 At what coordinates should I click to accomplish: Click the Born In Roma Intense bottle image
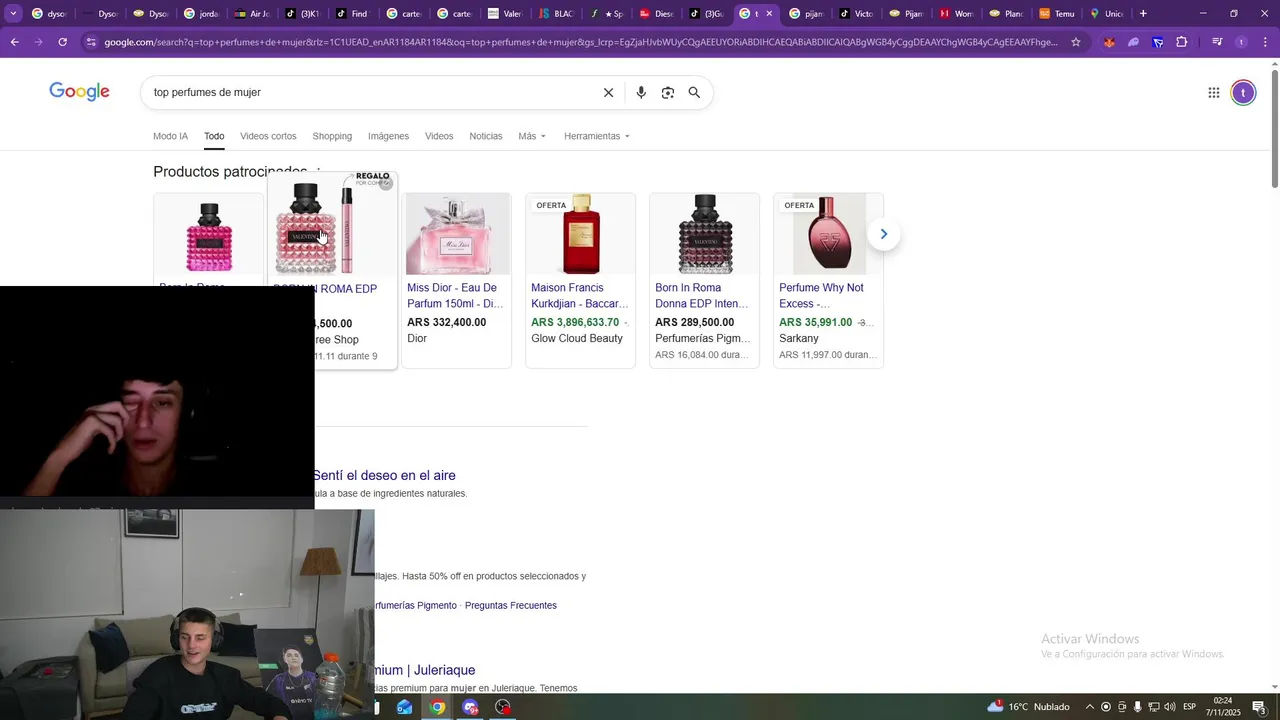[x=705, y=235]
